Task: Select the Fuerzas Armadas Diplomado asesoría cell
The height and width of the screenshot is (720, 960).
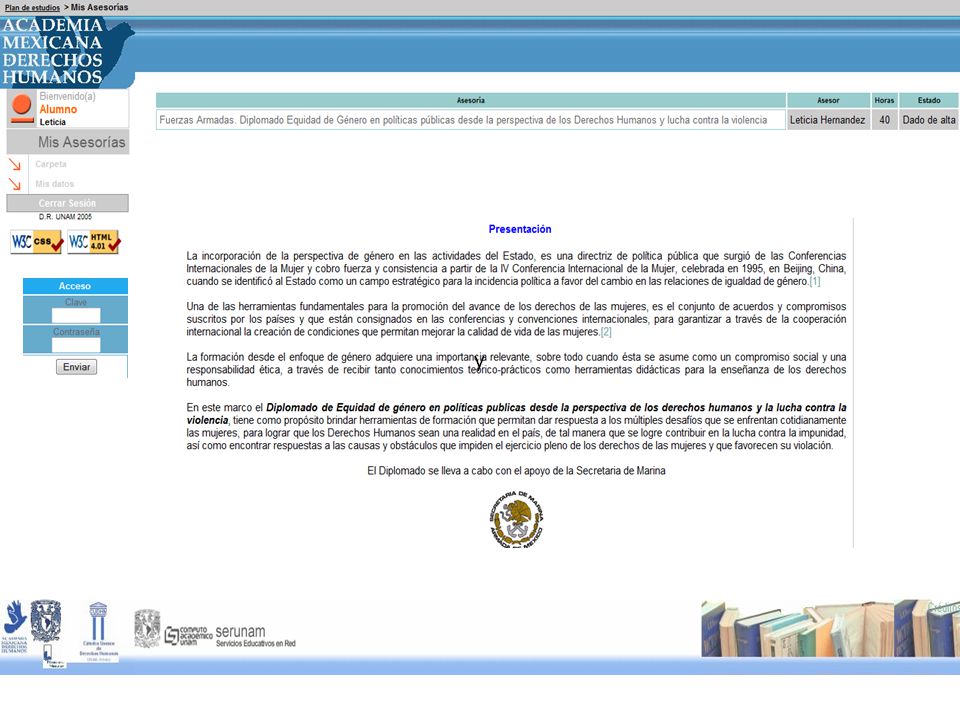Action: 471,120
